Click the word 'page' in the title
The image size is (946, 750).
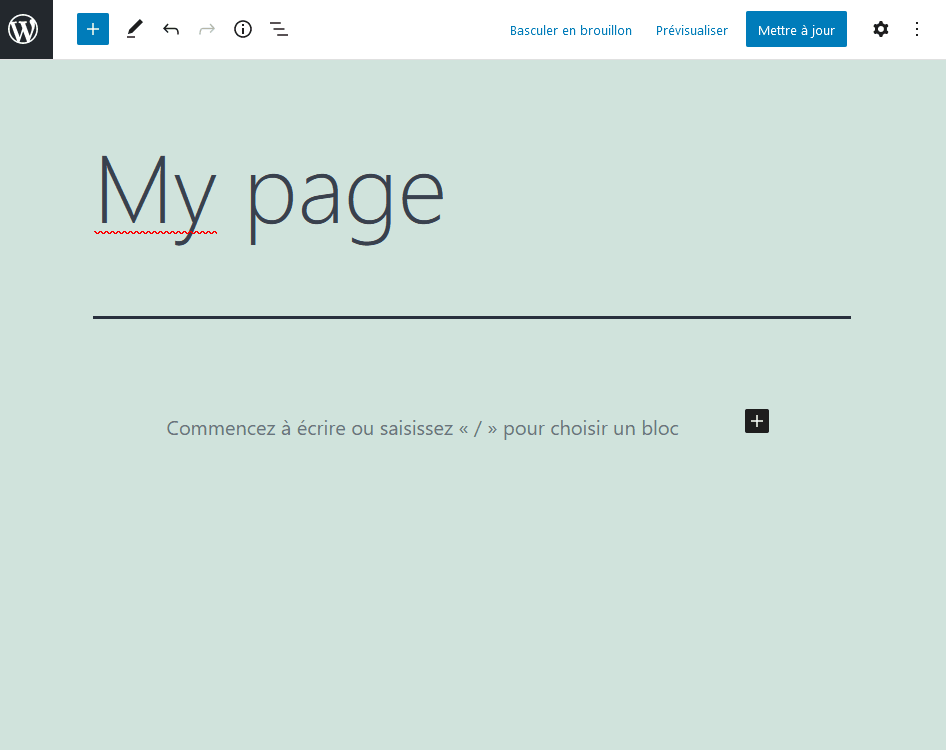point(345,195)
